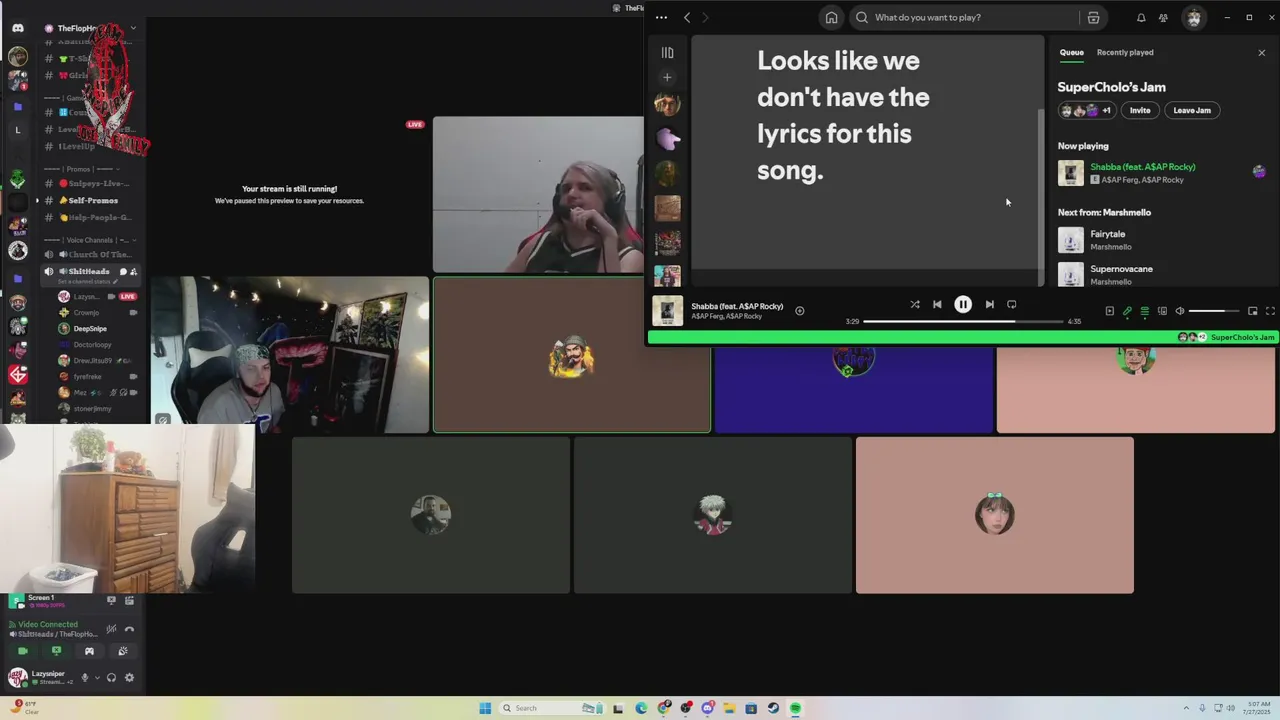Select Supernovacane in the queue

(x=1160, y=274)
